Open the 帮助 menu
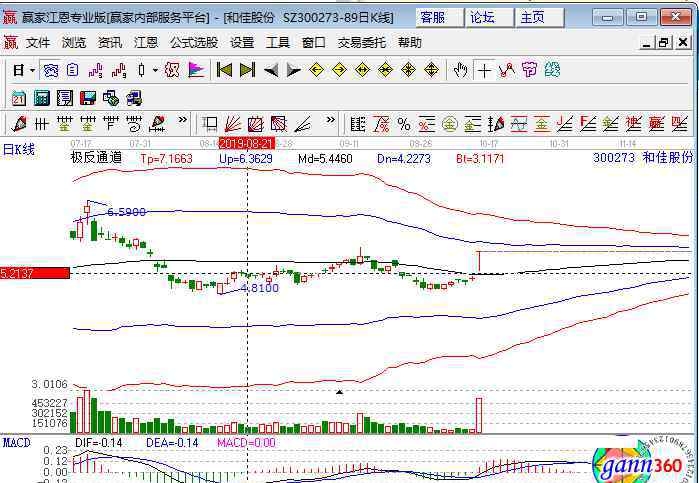Image resolution: width=699 pixels, height=483 pixels. [x=410, y=43]
